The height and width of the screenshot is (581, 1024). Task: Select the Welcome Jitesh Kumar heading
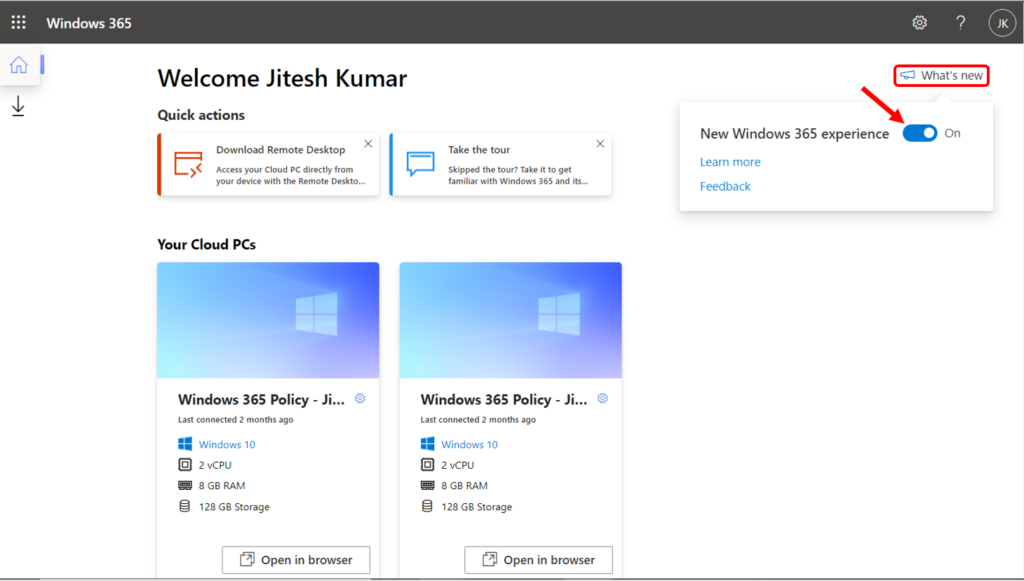(x=282, y=78)
